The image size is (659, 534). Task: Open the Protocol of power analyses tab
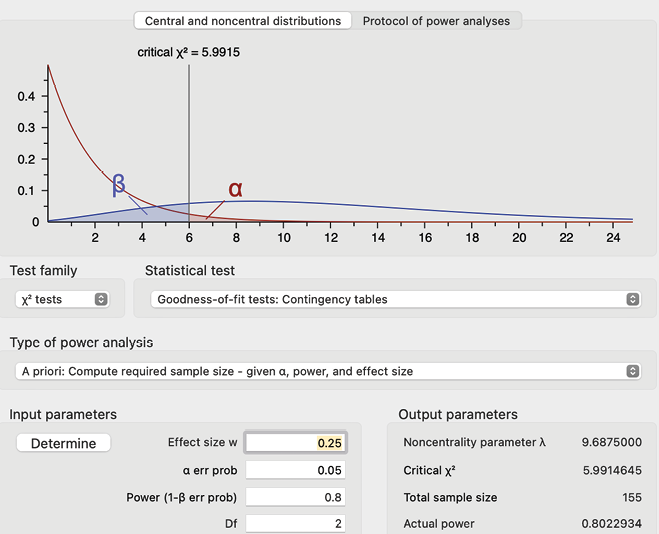pyautogui.click(x=436, y=21)
